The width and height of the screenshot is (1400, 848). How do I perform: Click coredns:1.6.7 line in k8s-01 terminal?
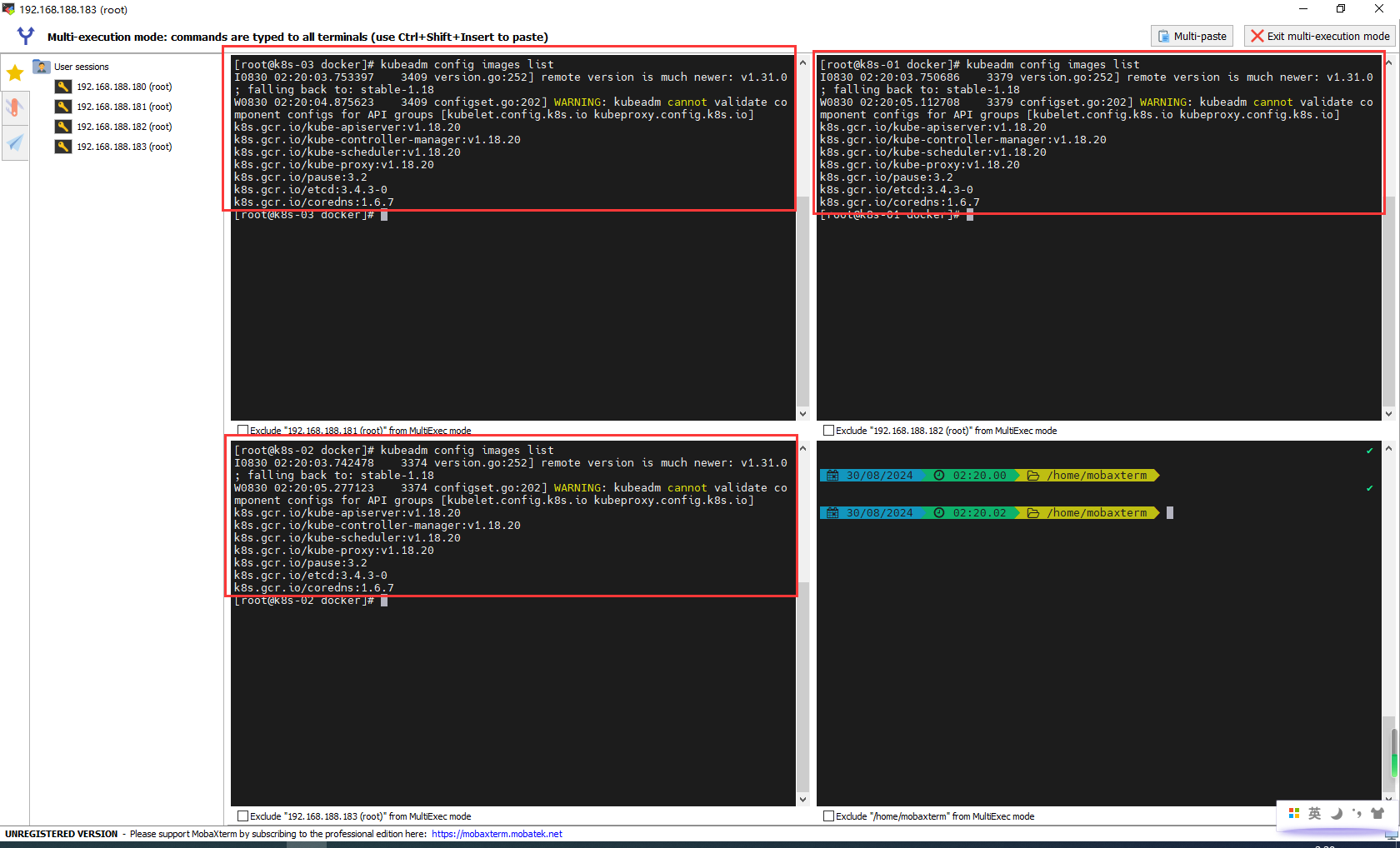[900, 202]
